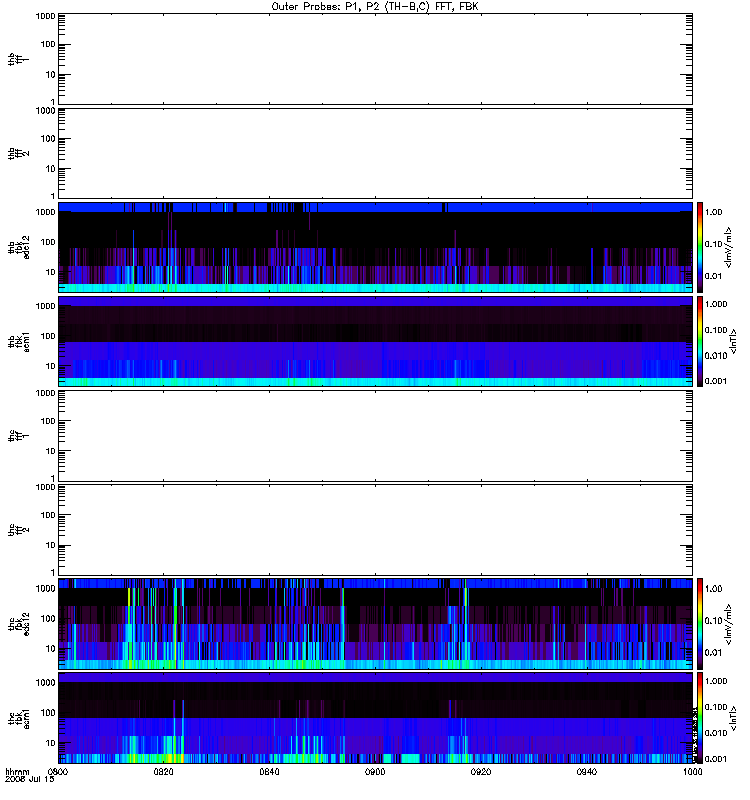The height and width of the screenshot is (800, 750).
Task: Click "1.000" on the thb scm1 color scale
Action: tap(716, 304)
